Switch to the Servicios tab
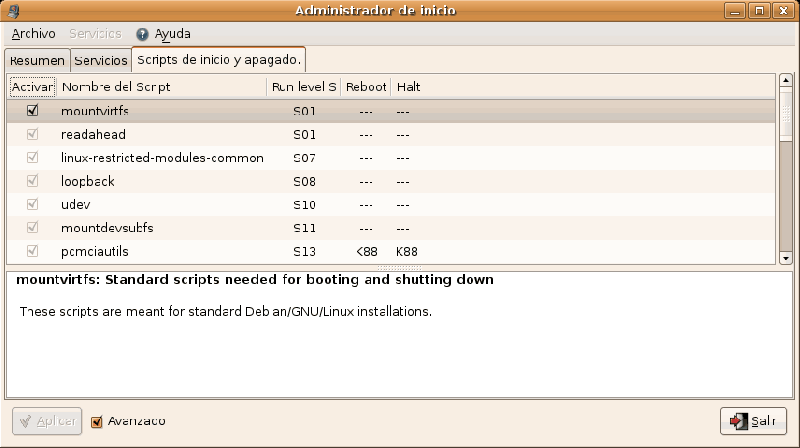The image size is (800, 448). click(101, 60)
